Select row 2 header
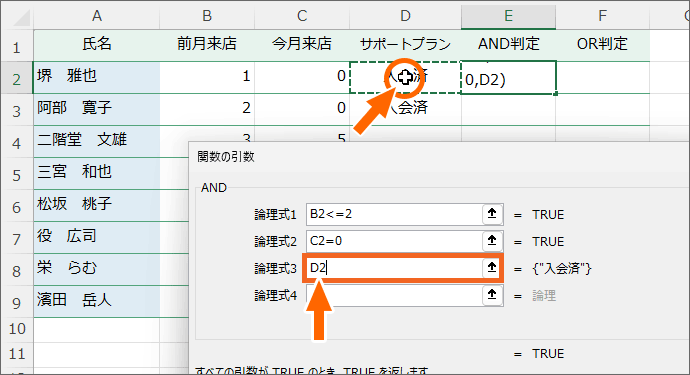This screenshot has width=690, height=375. [x=17, y=78]
